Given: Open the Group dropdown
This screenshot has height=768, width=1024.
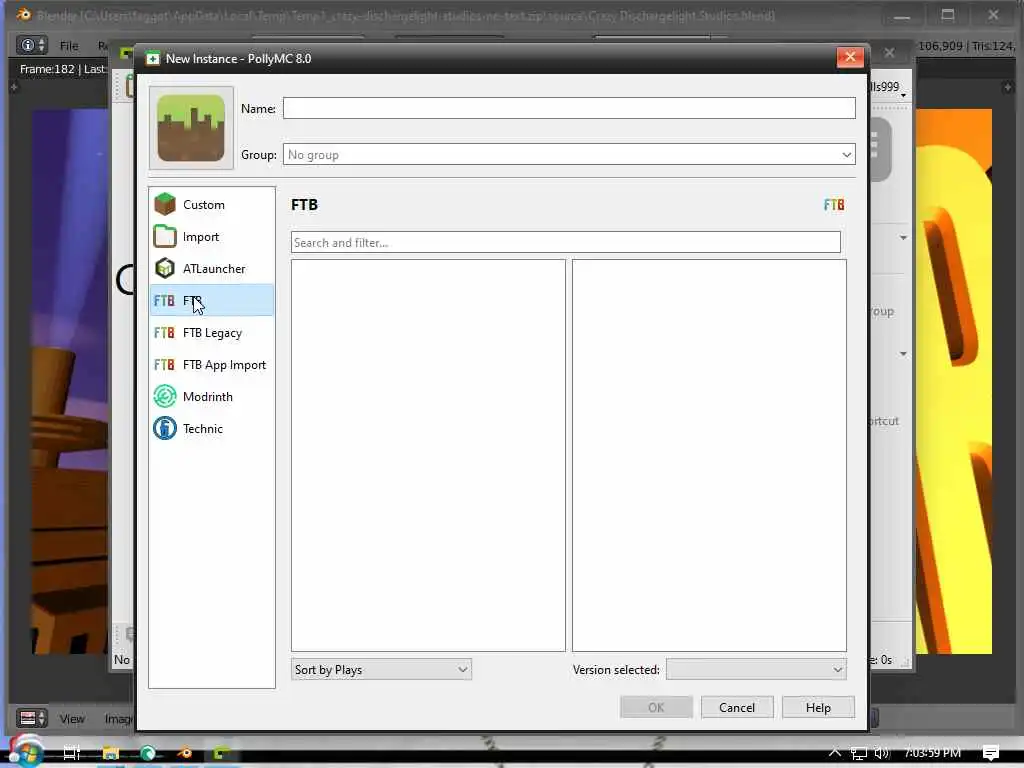Looking at the screenshot, I should point(569,155).
